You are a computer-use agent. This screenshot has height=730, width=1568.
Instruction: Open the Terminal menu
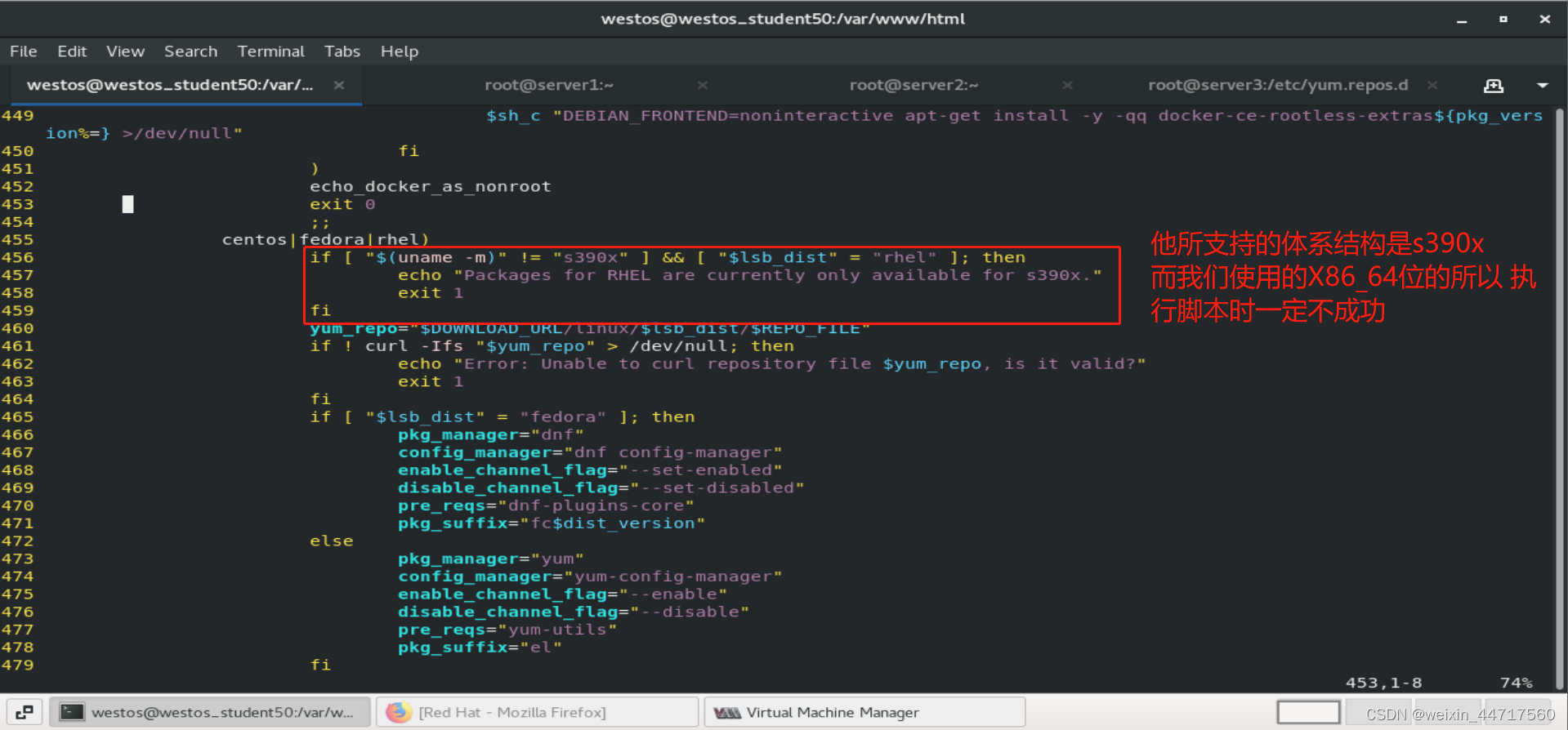pyautogui.click(x=270, y=51)
